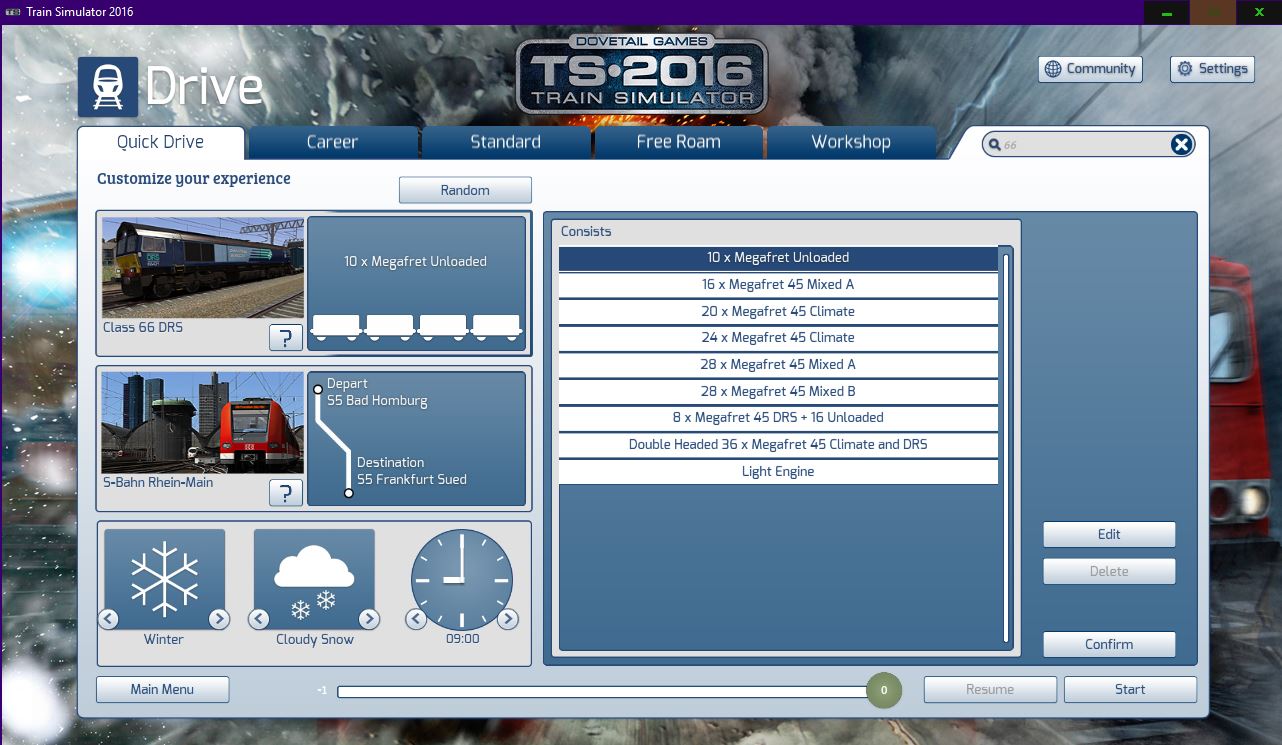Move start time later than 09:00
This screenshot has height=745, width=1282.
508,619
